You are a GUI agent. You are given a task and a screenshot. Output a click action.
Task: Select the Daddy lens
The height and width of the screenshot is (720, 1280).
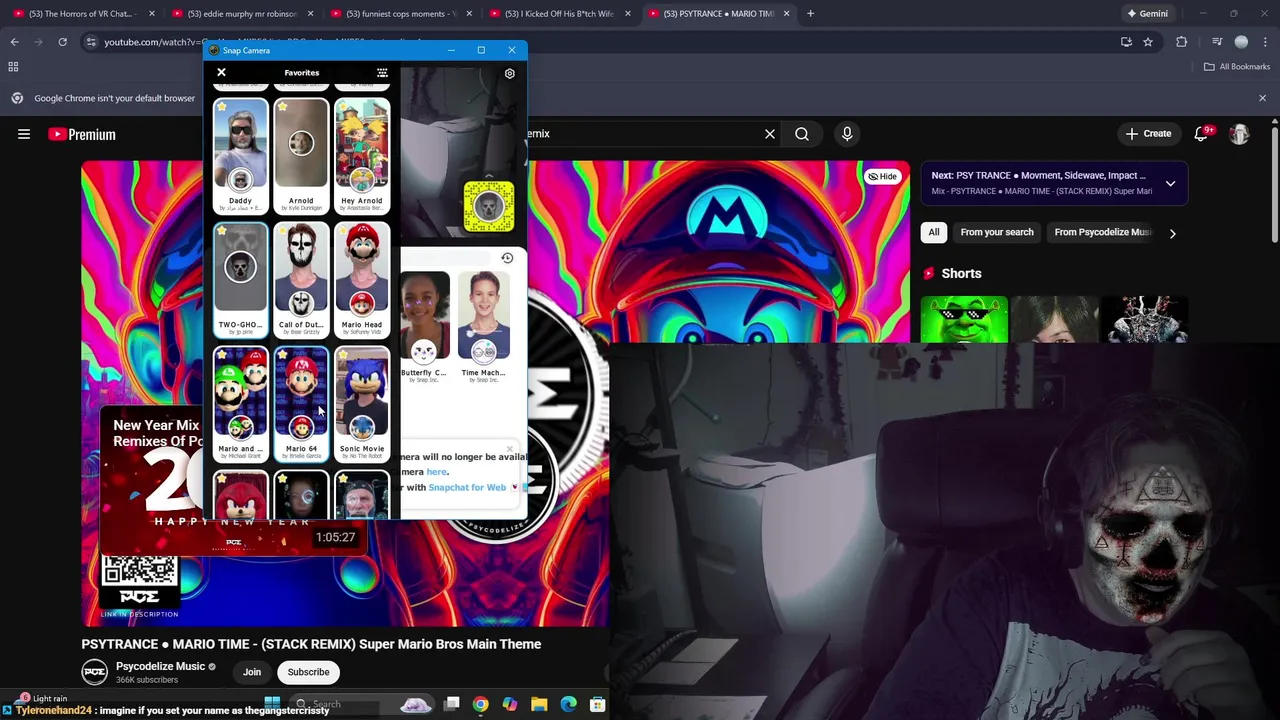click(x=240, y=156)
